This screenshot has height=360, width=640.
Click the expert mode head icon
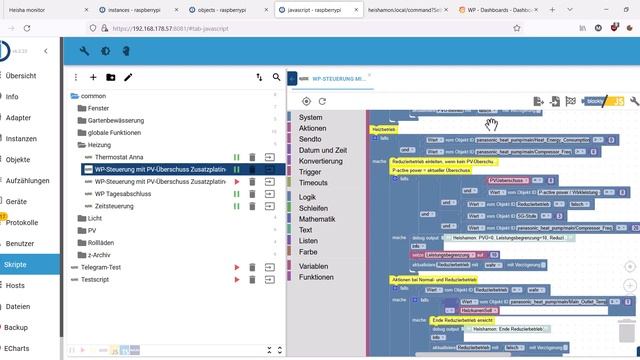(x=126, y=51)
